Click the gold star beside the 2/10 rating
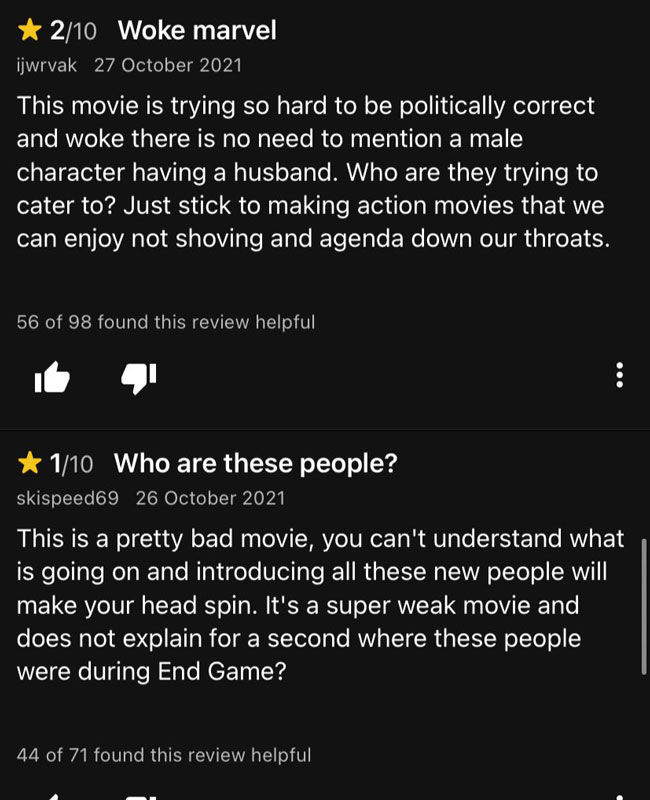The image size is (650, 800). coord(30,30)
